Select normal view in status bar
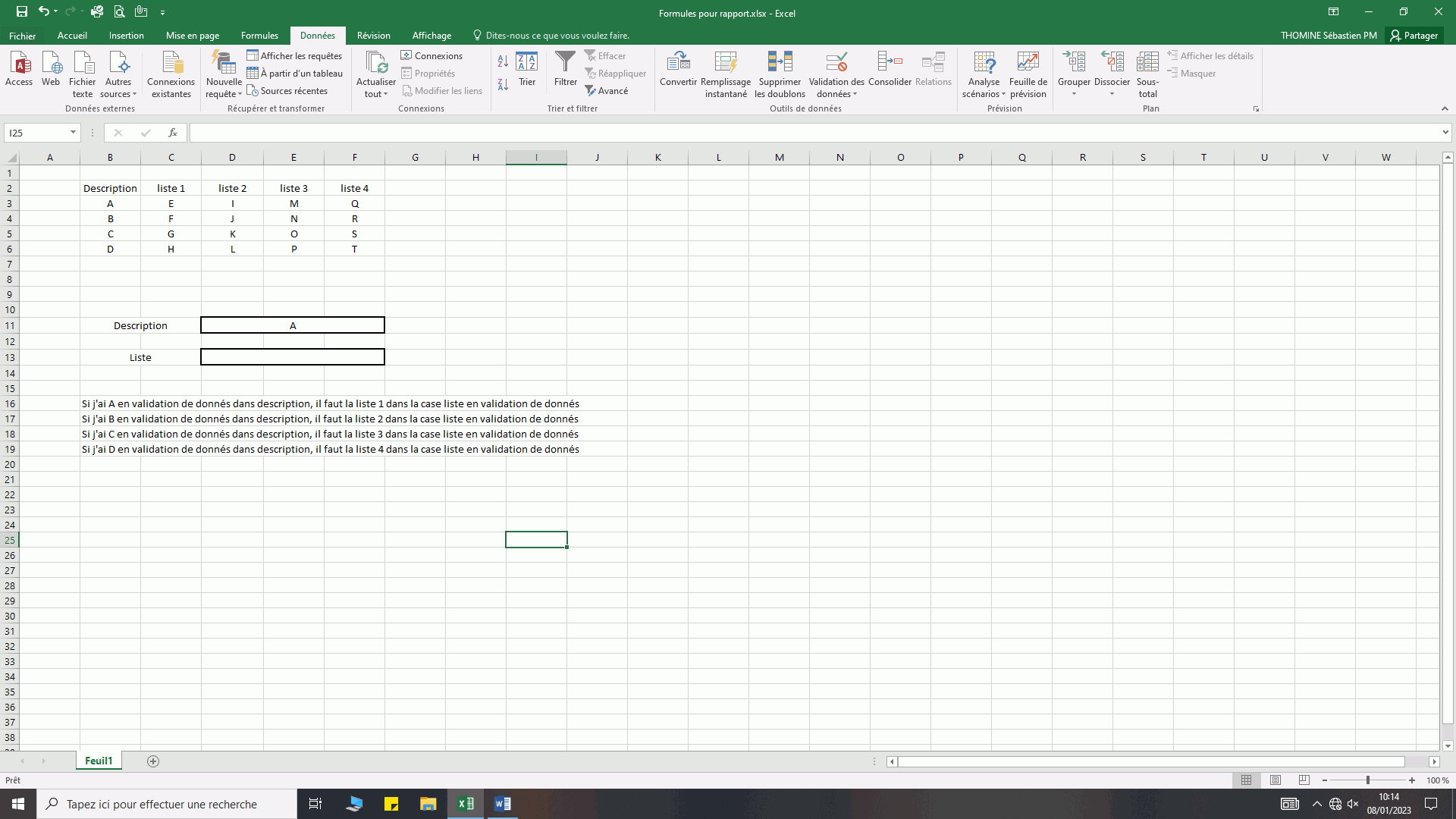The image size is (1456, 819). tap(1247, 780)
